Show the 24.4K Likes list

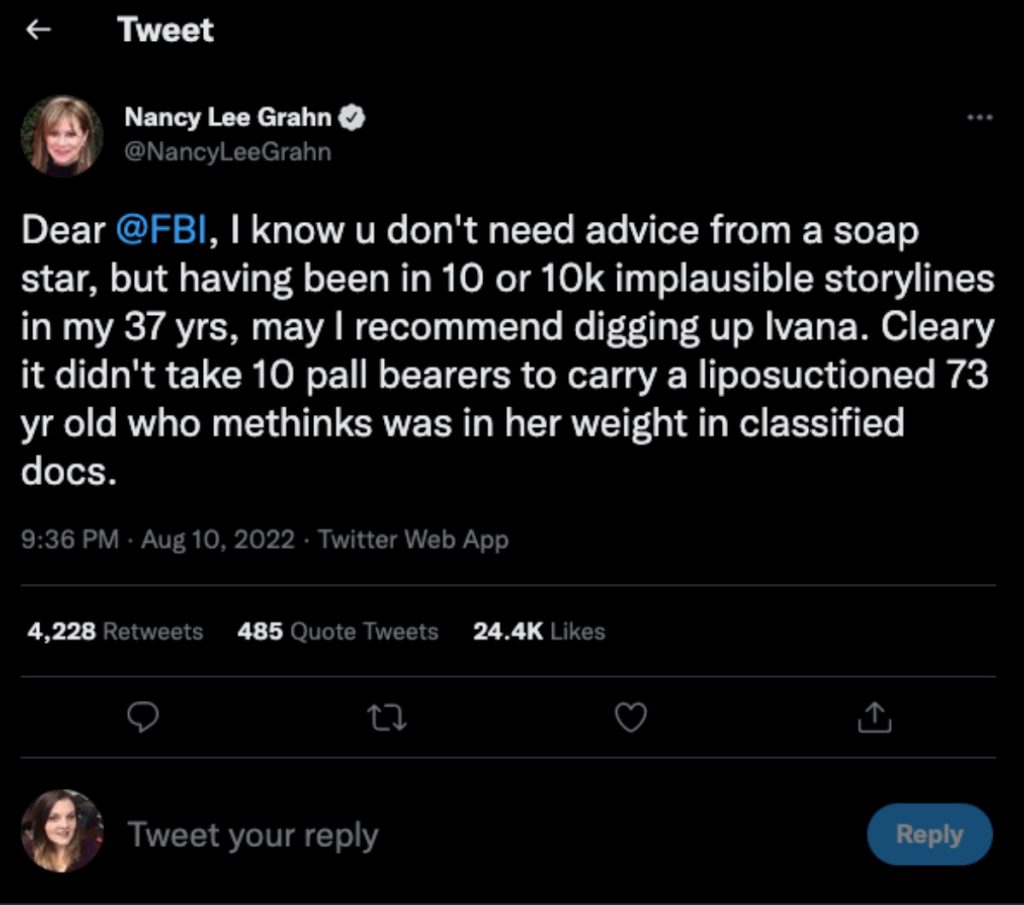(x=538, y=632)
